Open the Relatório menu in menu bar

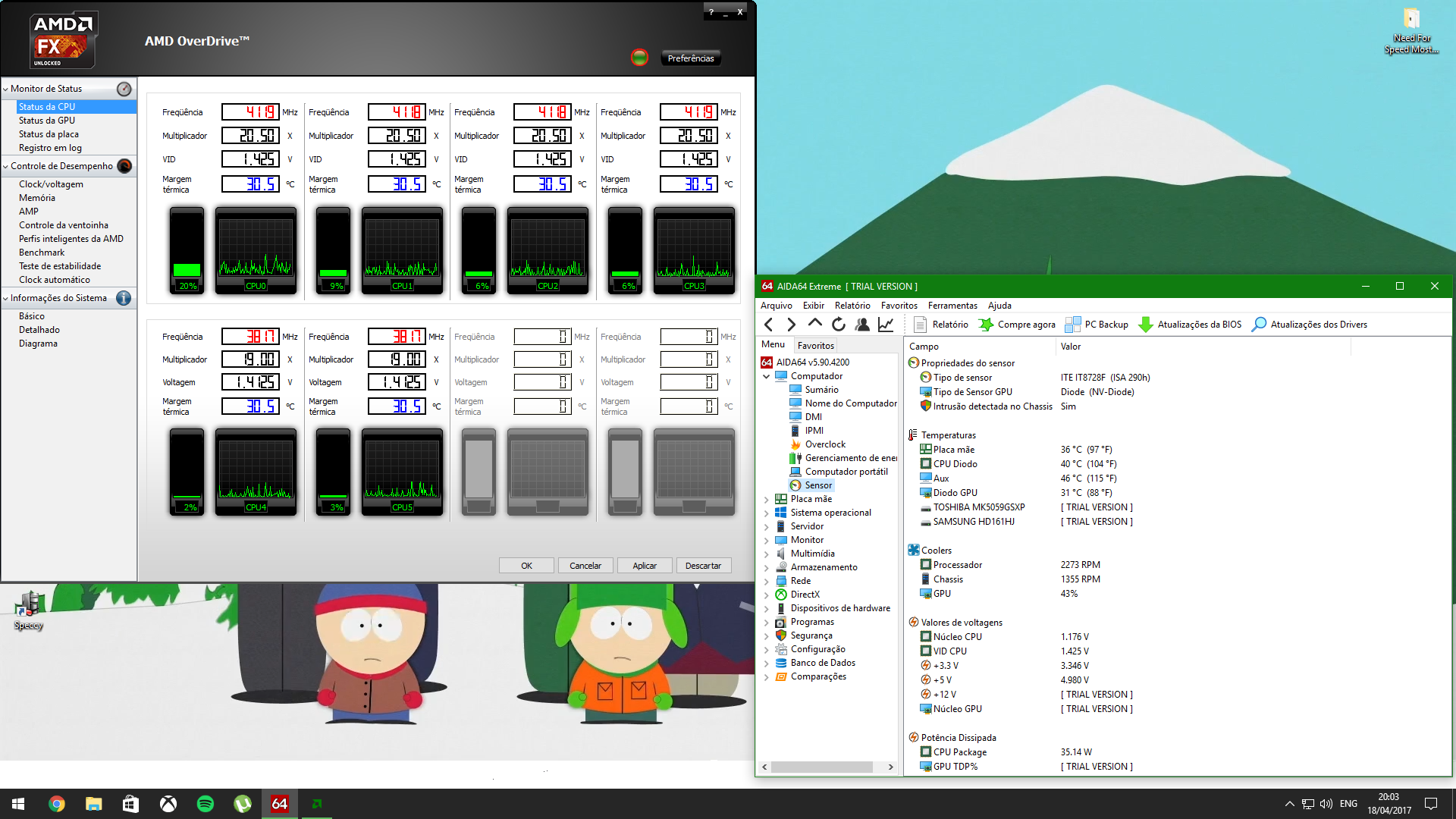point(852,306)
